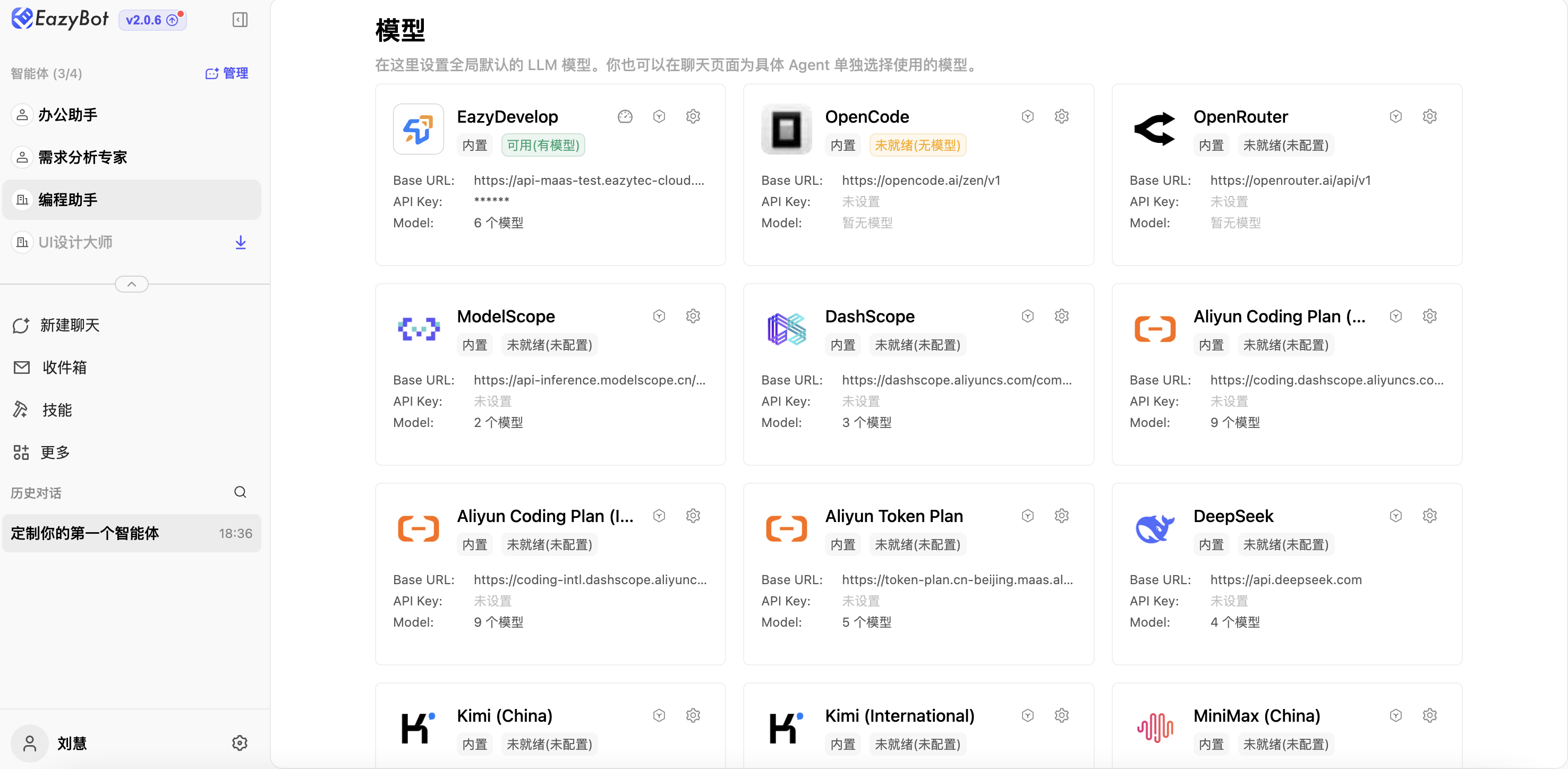
Task: Click the EazyDevelop card title
Action: 507,117
